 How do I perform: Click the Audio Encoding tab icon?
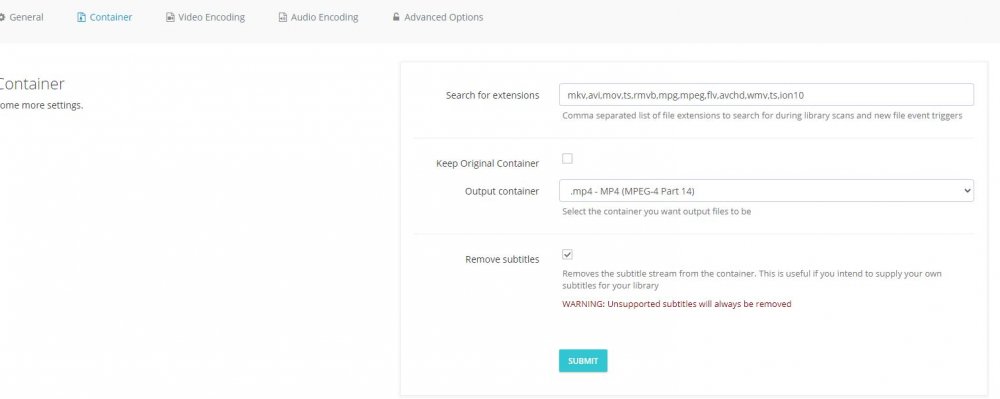[283, 18]
